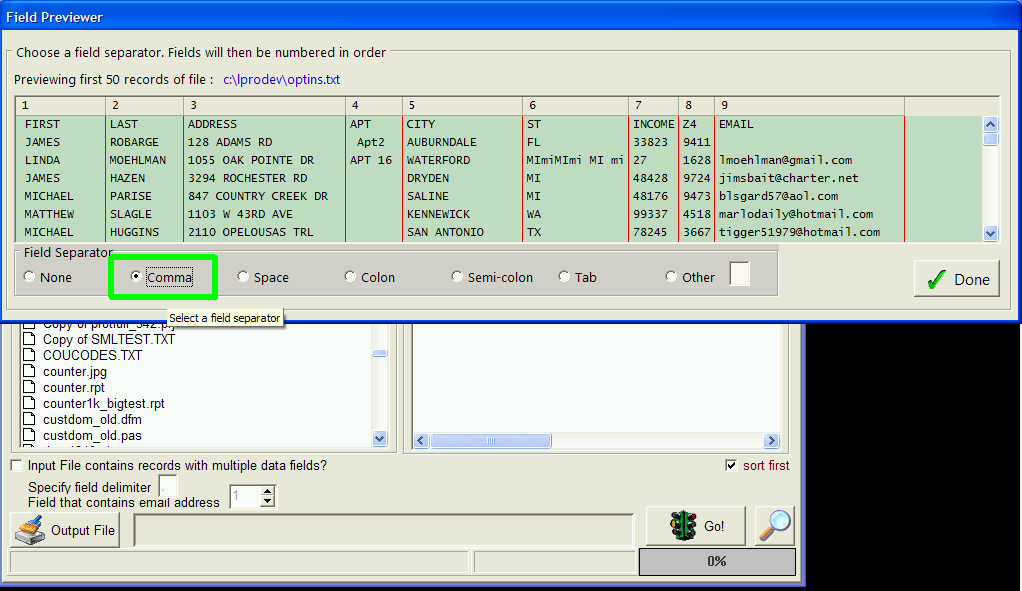Select COUCODES.TXT in file list
The height and width of the screenshot is (591, 1022).
click(93, 355)
